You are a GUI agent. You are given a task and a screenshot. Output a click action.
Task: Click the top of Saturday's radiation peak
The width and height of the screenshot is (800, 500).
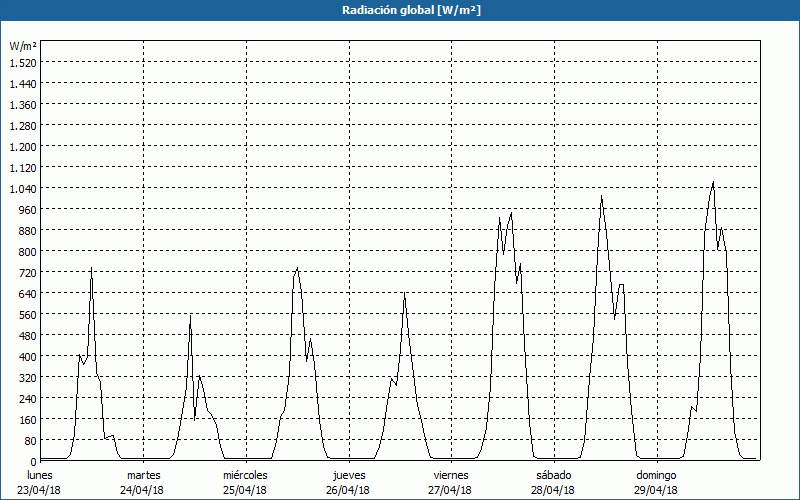(x=601, y=196)
